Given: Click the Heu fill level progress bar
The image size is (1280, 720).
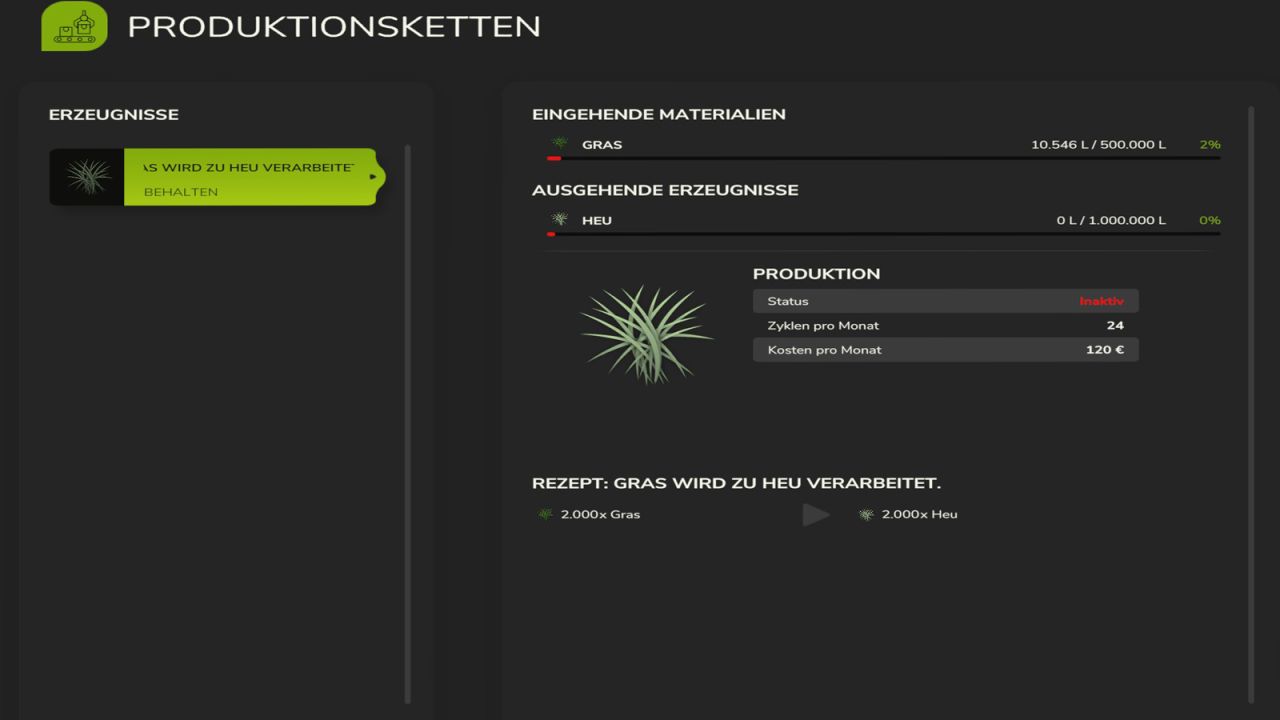Looking at the screenshot, I should click(x=883, y=234).
